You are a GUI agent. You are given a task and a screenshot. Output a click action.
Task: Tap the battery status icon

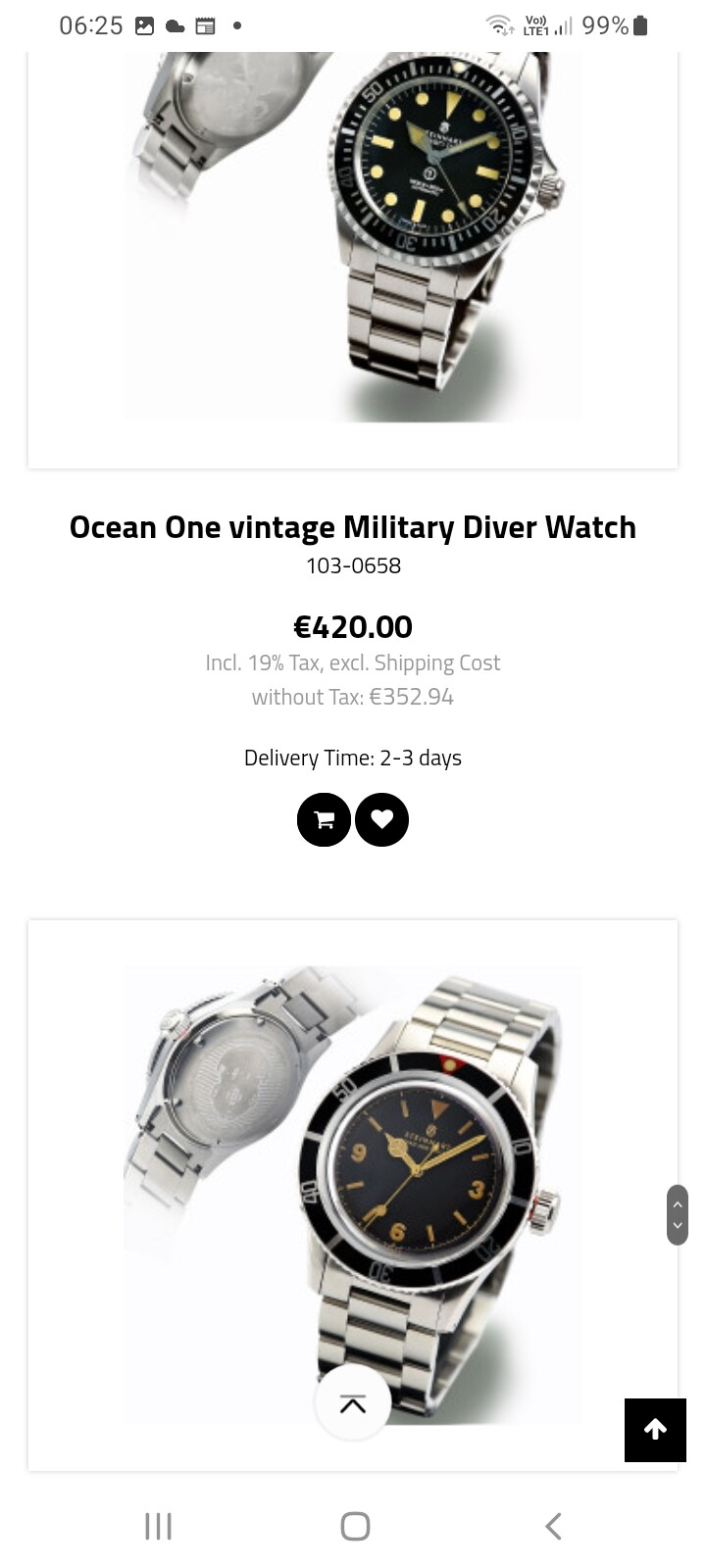(640, 25)
